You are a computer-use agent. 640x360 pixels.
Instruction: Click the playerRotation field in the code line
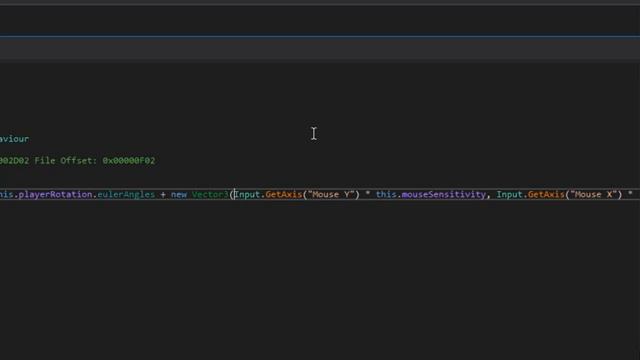point(56,195)
